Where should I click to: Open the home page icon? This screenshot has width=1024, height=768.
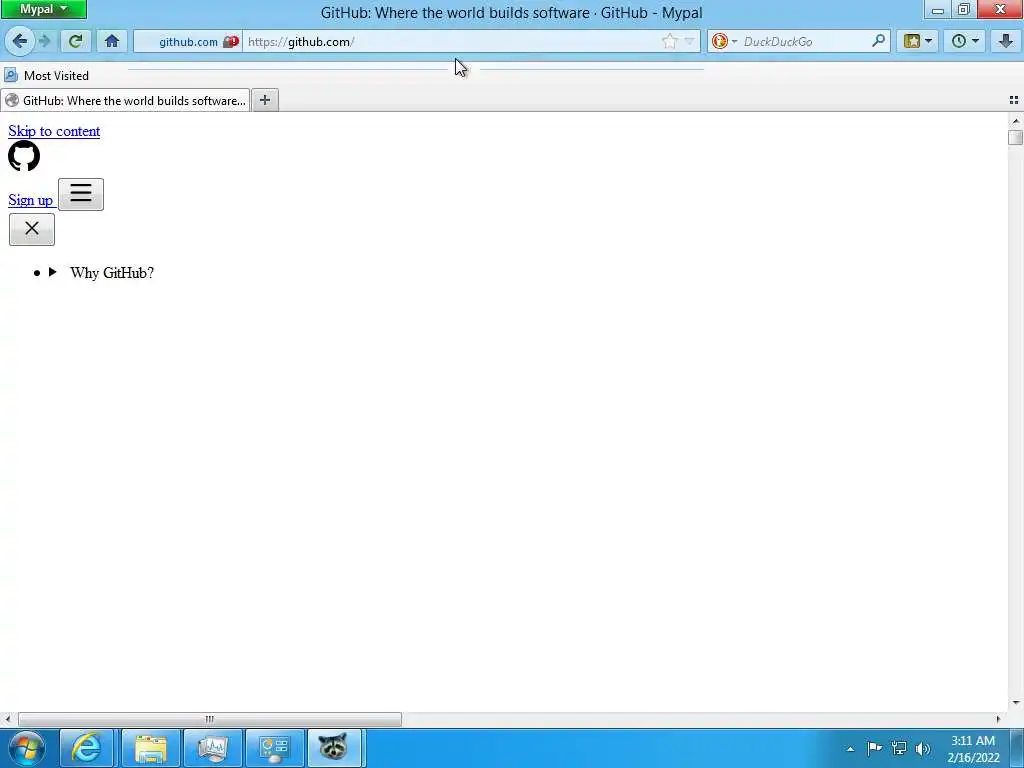[112, 42]
